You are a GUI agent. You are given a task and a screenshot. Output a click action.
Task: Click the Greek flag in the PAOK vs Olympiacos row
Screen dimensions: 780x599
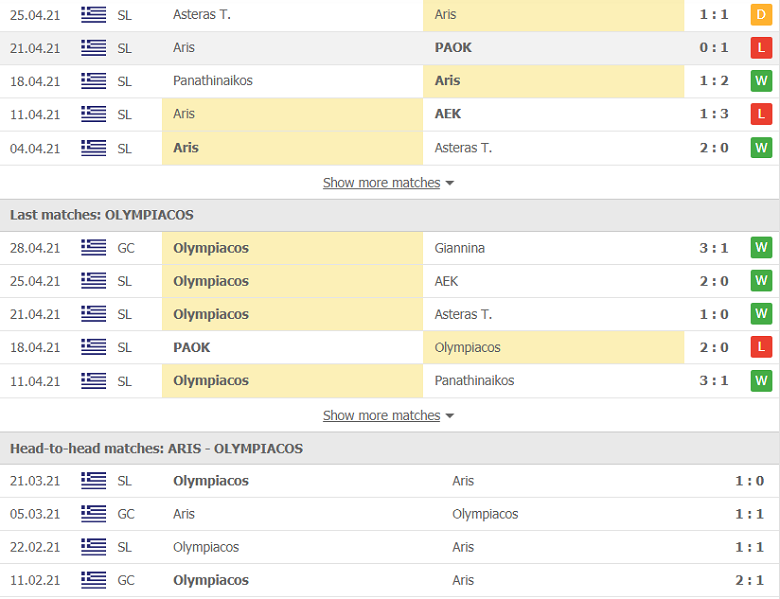(94, 347)
